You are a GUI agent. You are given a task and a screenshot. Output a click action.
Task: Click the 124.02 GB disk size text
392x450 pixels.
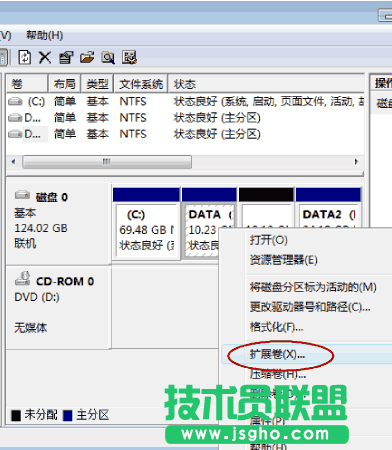point(41,228)
